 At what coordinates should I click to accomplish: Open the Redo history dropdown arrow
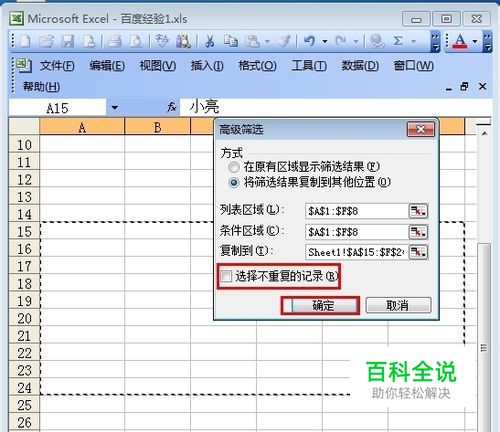(356, 42)
